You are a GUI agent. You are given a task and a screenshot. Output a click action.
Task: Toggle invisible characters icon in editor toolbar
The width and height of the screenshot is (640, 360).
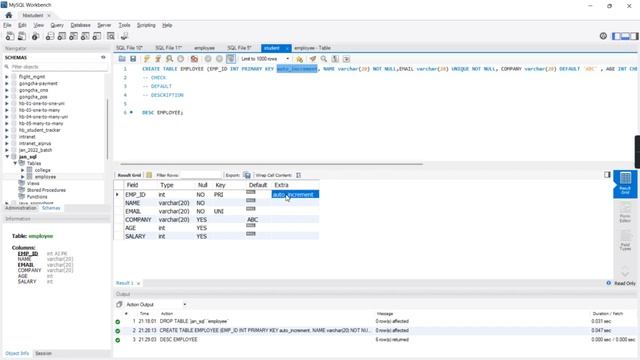coord(335,59)
